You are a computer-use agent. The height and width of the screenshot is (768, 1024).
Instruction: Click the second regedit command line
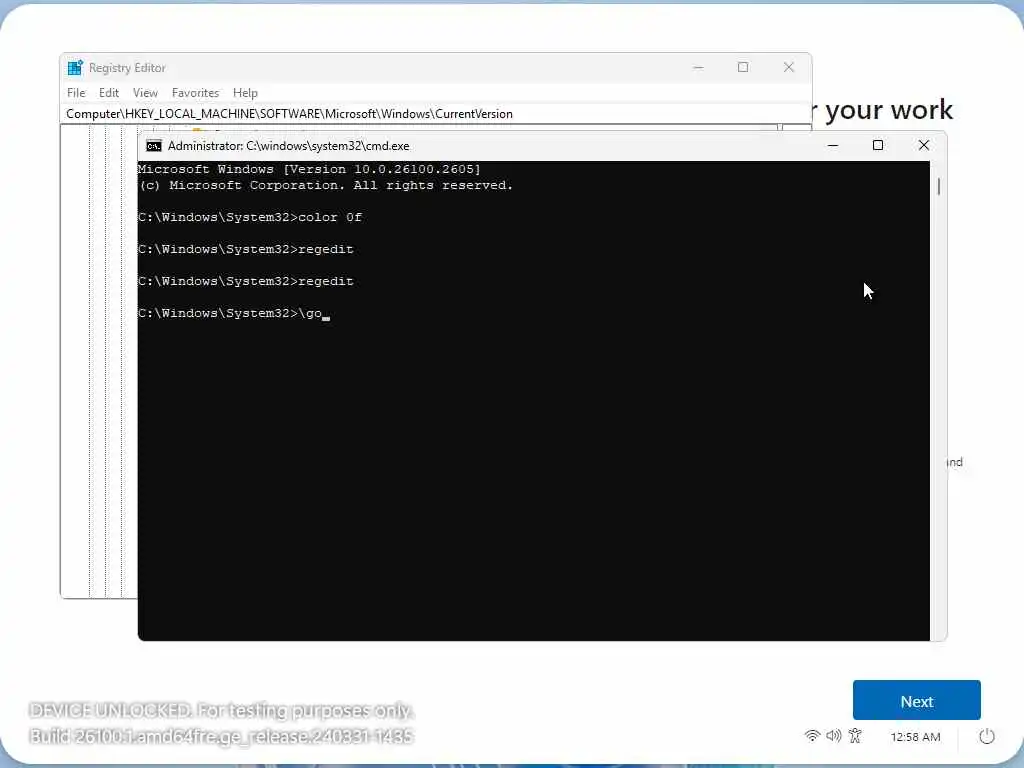246,281
